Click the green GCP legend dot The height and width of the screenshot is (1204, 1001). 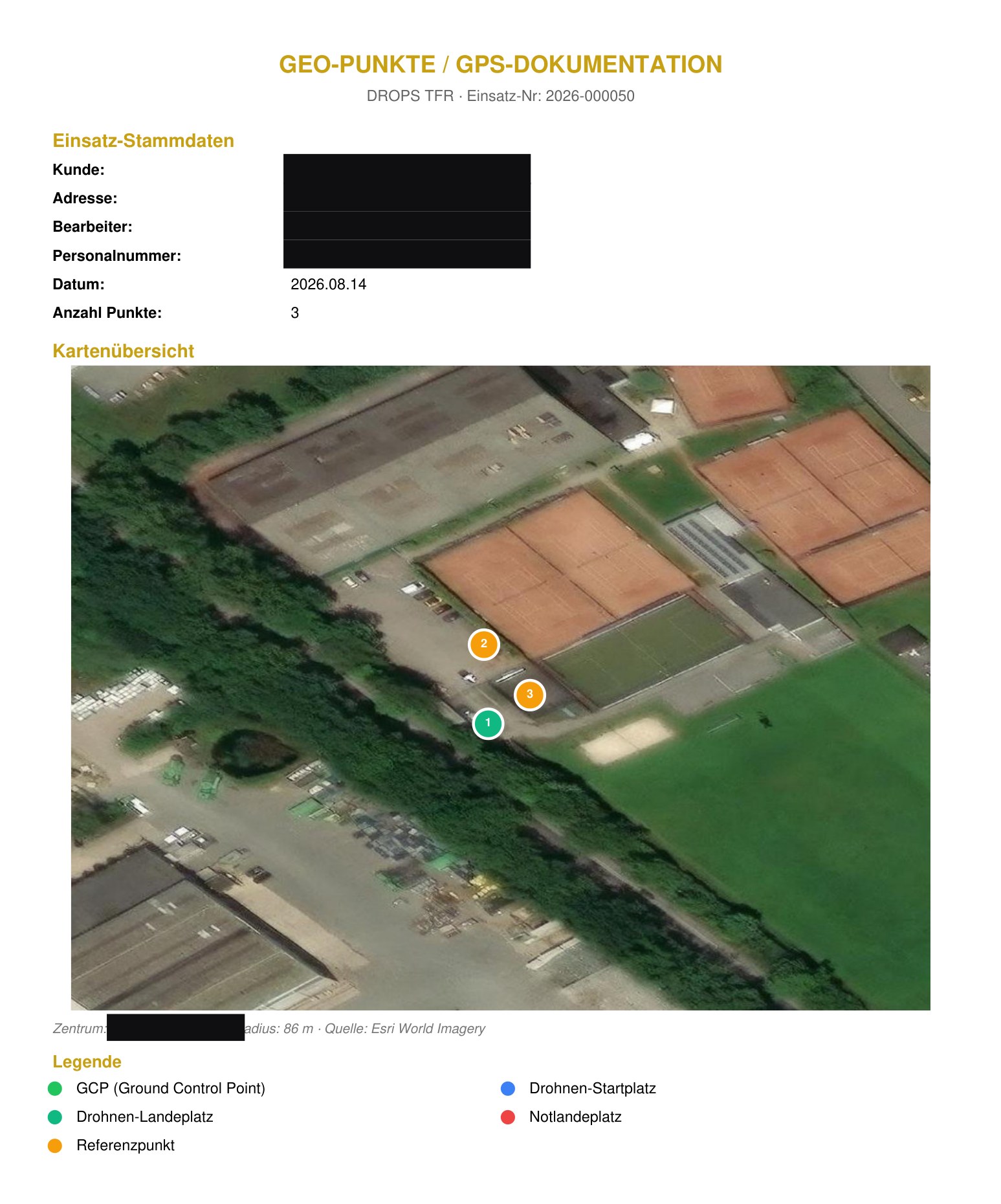coord(55,1089)
